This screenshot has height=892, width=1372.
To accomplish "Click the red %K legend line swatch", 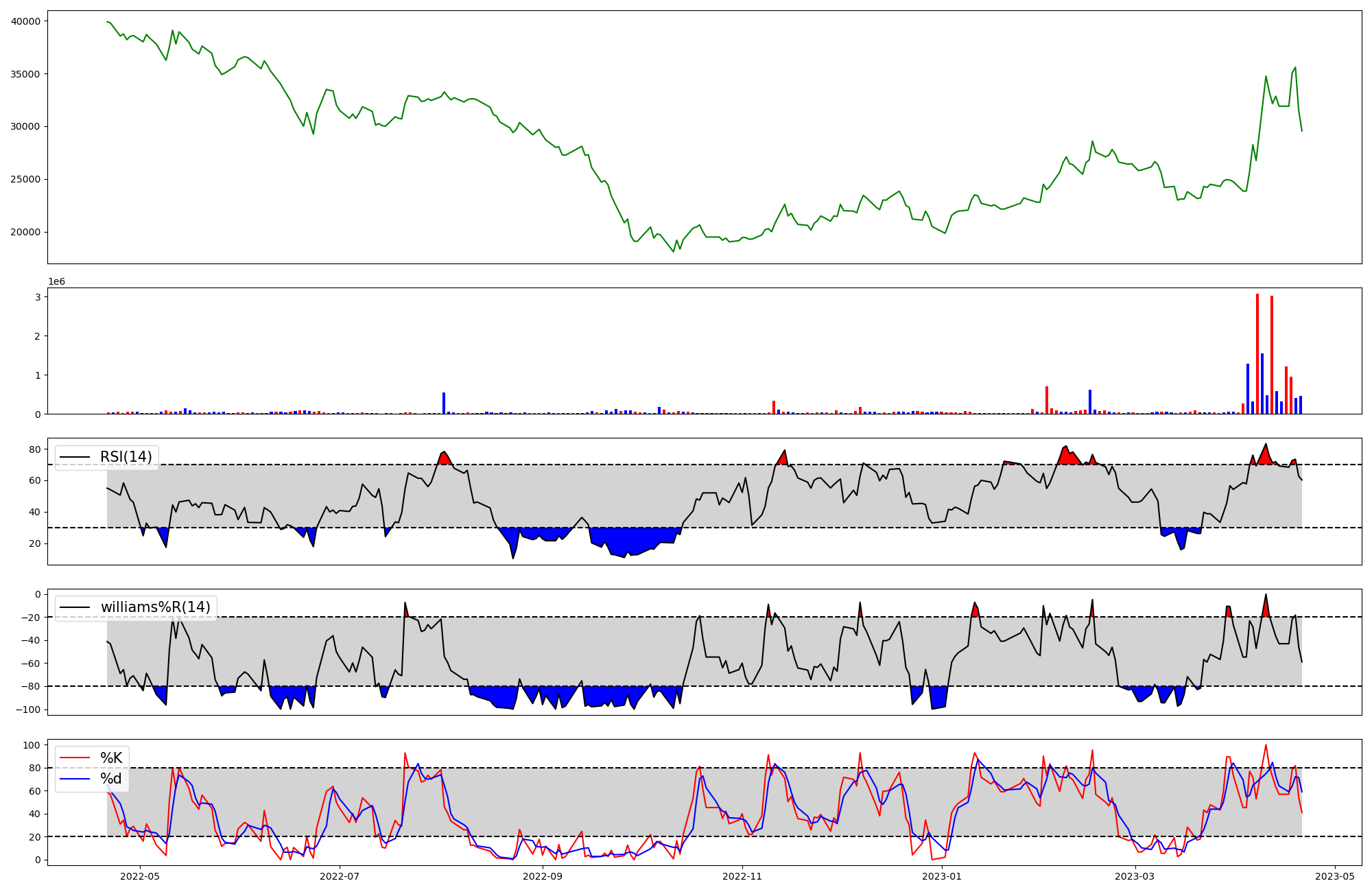I will pos(75,758).
